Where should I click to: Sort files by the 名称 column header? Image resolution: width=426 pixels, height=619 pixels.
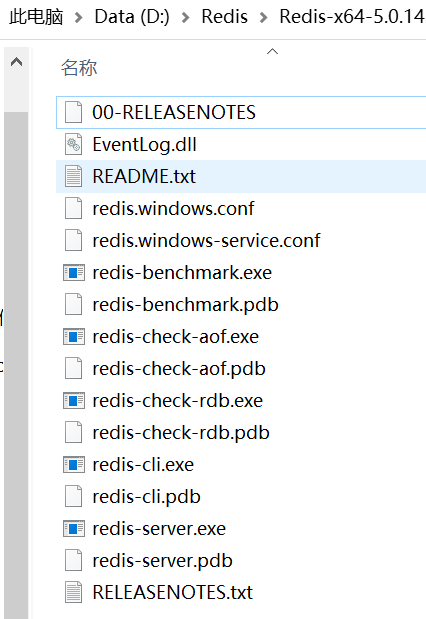click(x=79, y=68)
